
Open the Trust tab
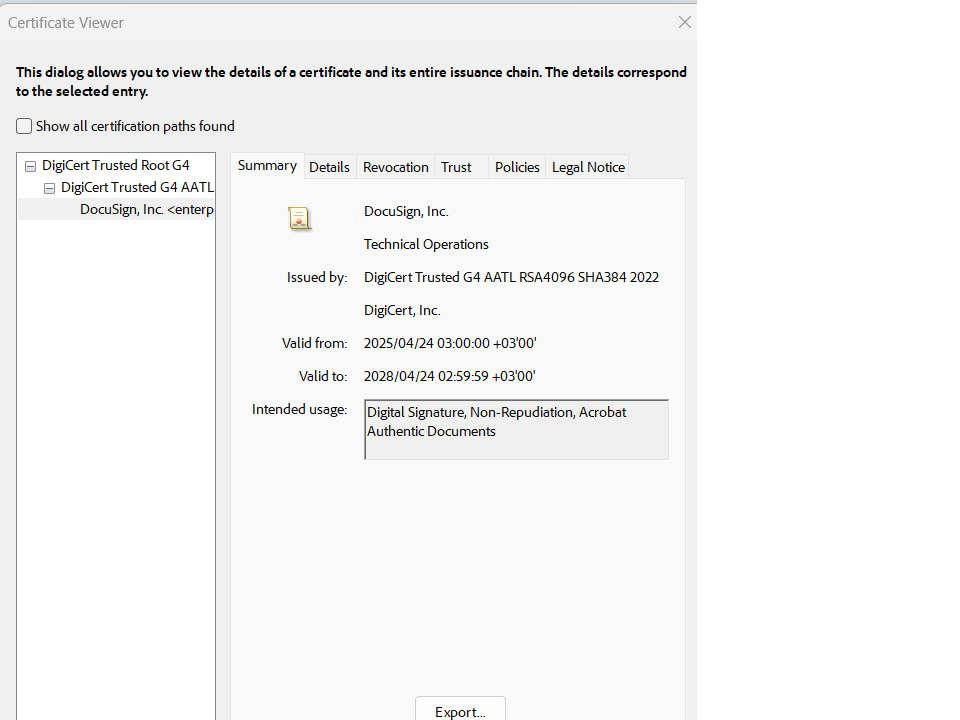(x=456, y=167)
